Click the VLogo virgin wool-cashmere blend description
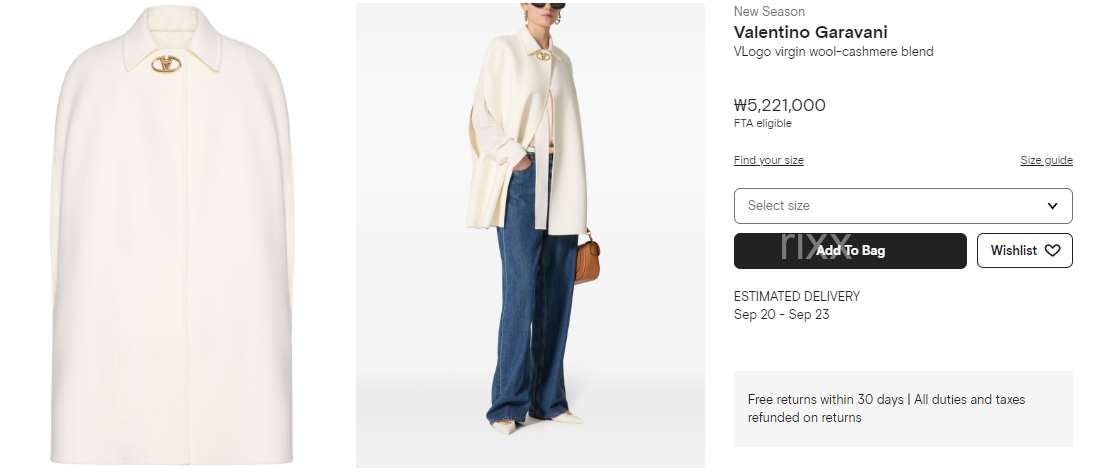 tap(833, 52)
